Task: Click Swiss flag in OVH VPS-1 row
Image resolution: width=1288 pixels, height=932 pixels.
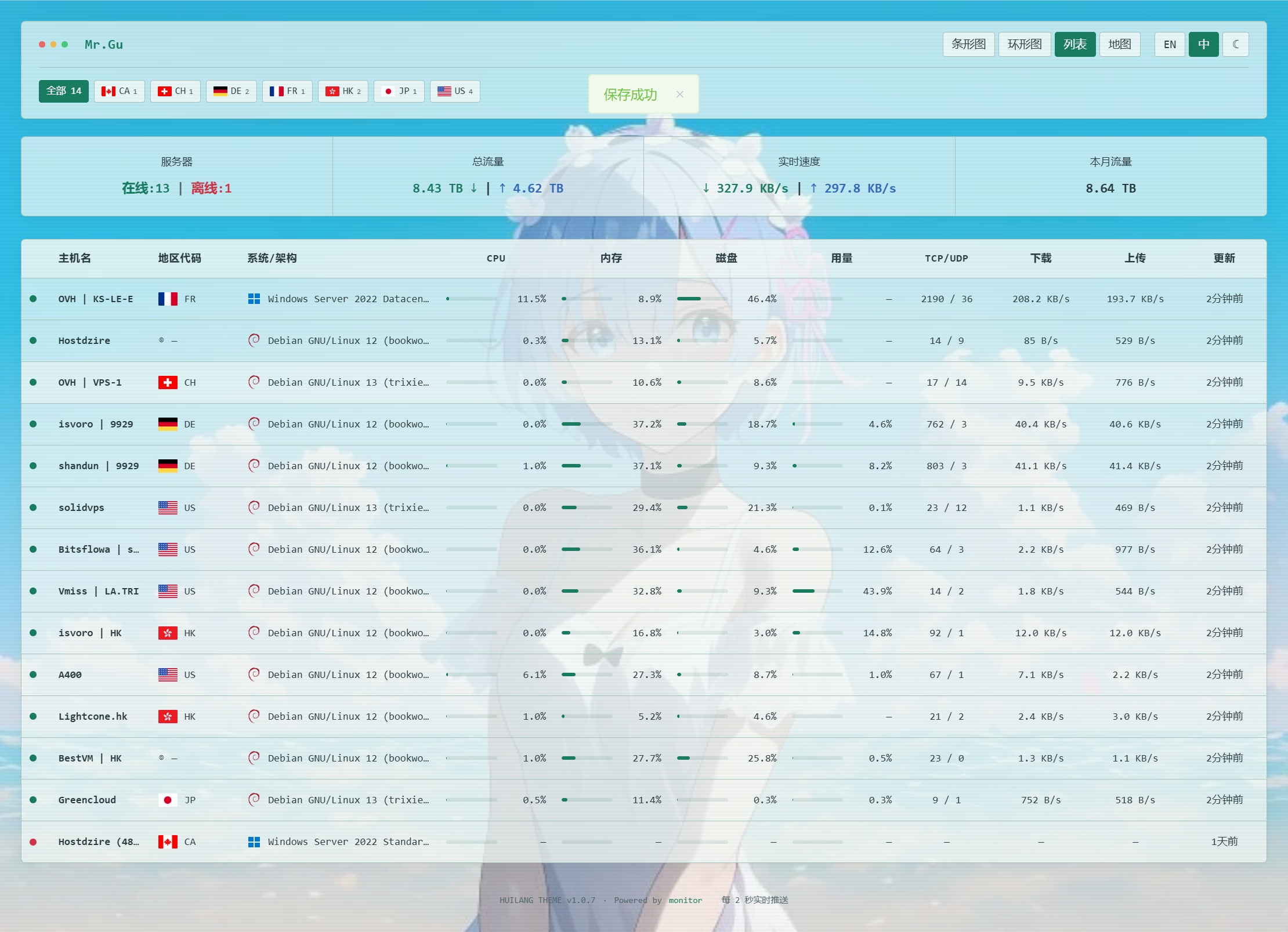Action: click(x=168, y=382)
